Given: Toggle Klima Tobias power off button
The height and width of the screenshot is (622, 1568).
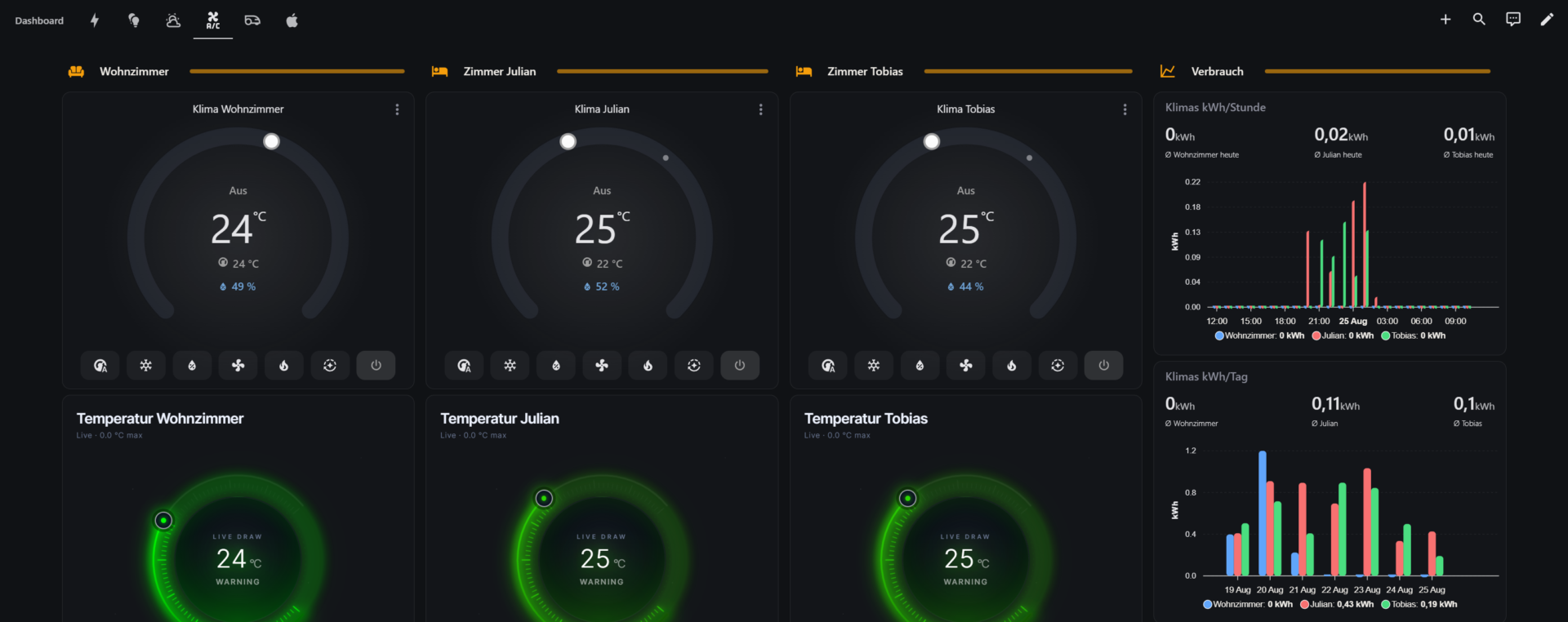Looking at the screenshot, I should tap(1103, 366).
